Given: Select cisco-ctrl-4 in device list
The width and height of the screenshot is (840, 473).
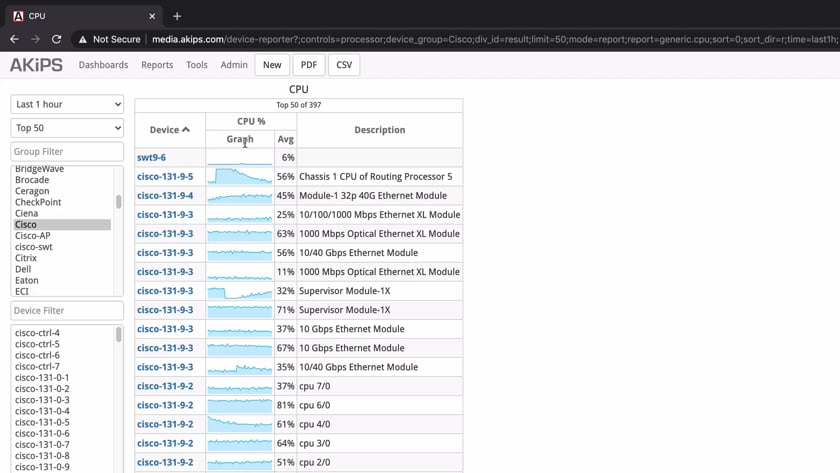Looking at the screenshot, I should click(x=38, y=333).
